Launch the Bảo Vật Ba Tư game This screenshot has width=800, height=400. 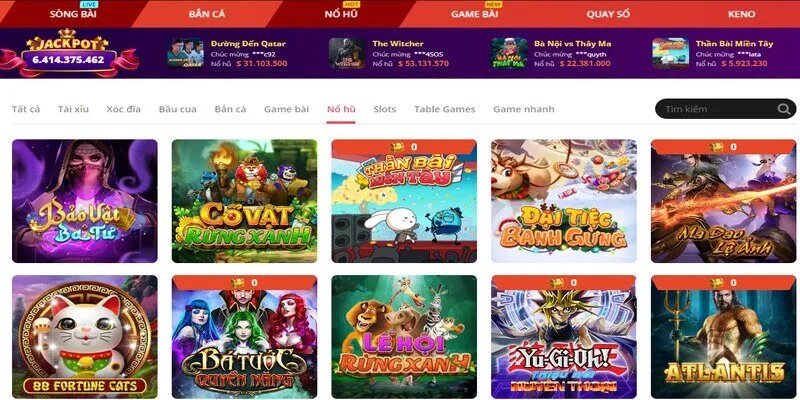click(x=85, y=201)
